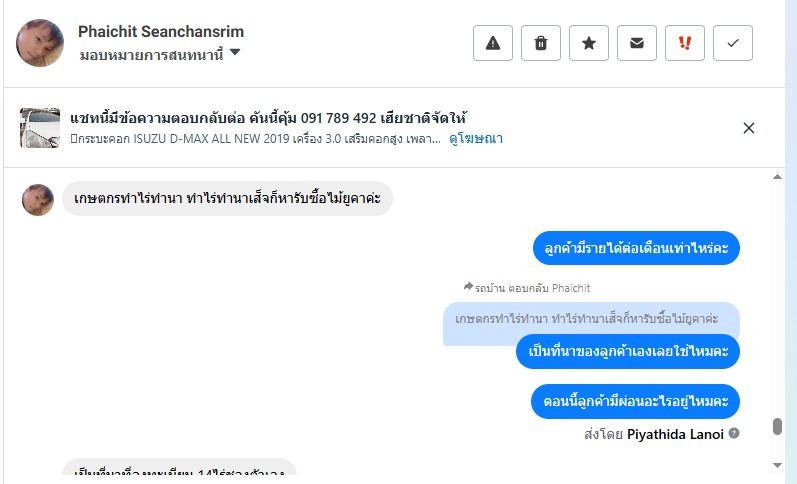Image resolution: width=797 pixels, height=484 pixels.
Task: Click the ISUZU D-MAX ad thumbnail
Action: [x=40, y=128]
